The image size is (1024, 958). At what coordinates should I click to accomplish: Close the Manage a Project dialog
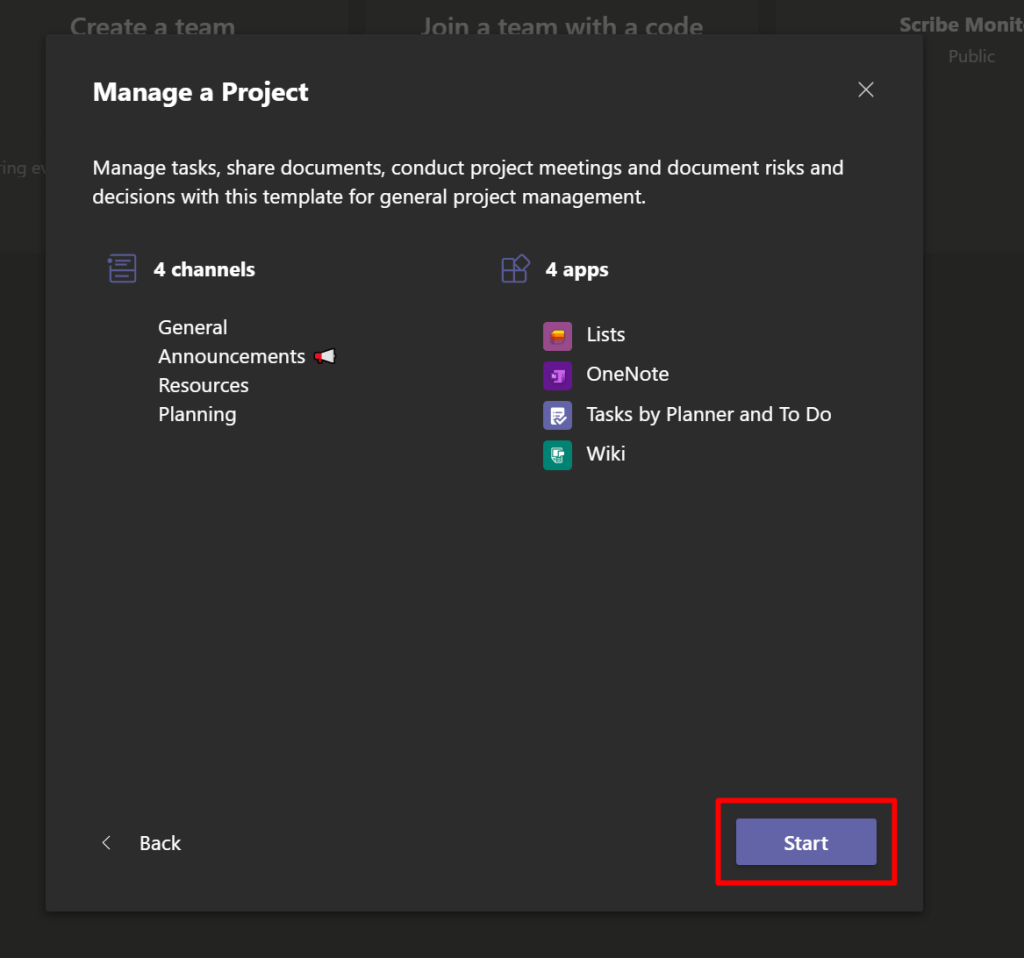[x=866, y=90]
